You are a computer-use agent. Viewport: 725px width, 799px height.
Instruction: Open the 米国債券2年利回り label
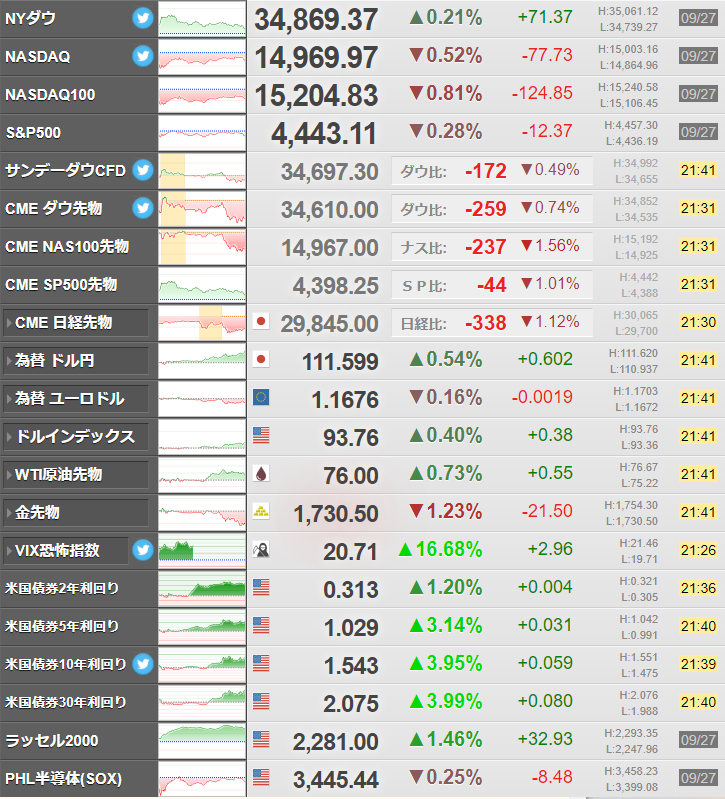point(62,589)
